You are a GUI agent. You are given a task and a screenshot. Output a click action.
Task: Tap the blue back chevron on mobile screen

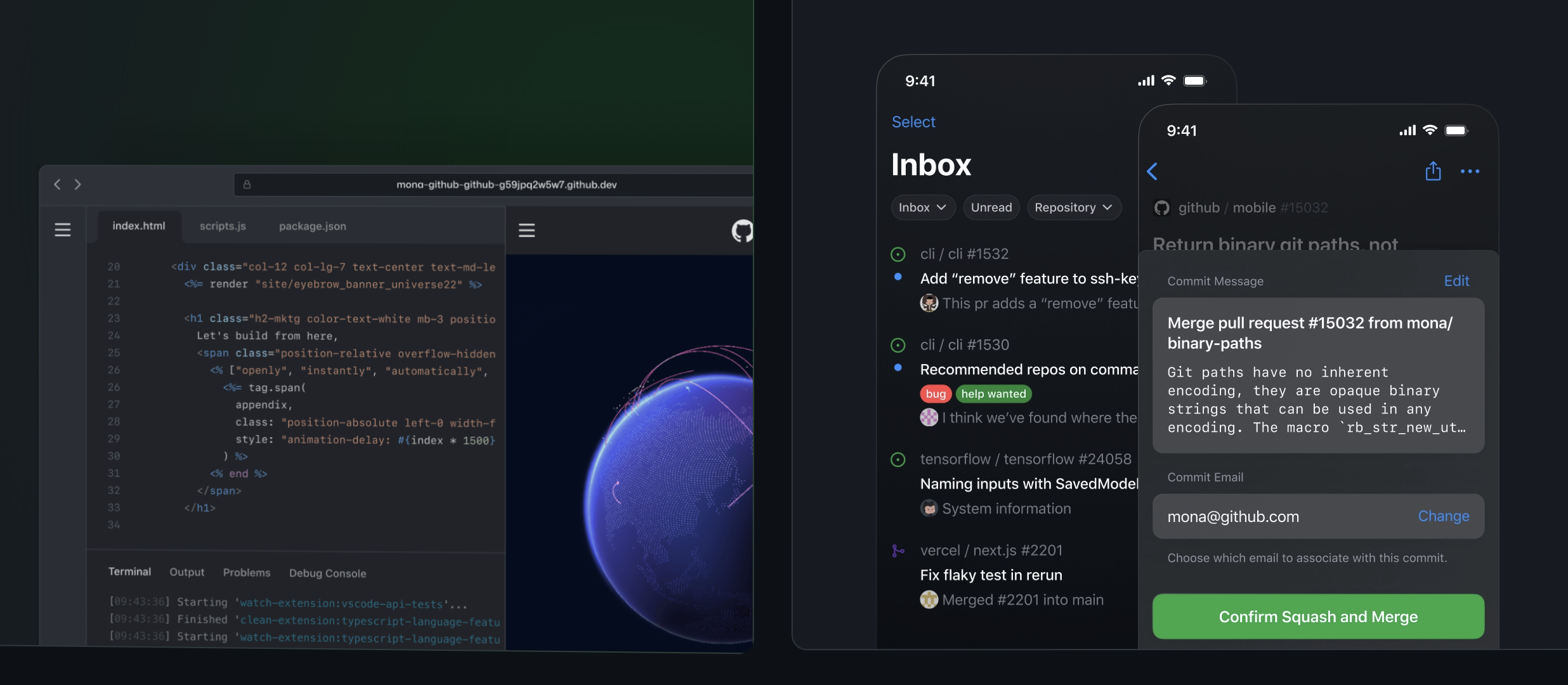1153,171
